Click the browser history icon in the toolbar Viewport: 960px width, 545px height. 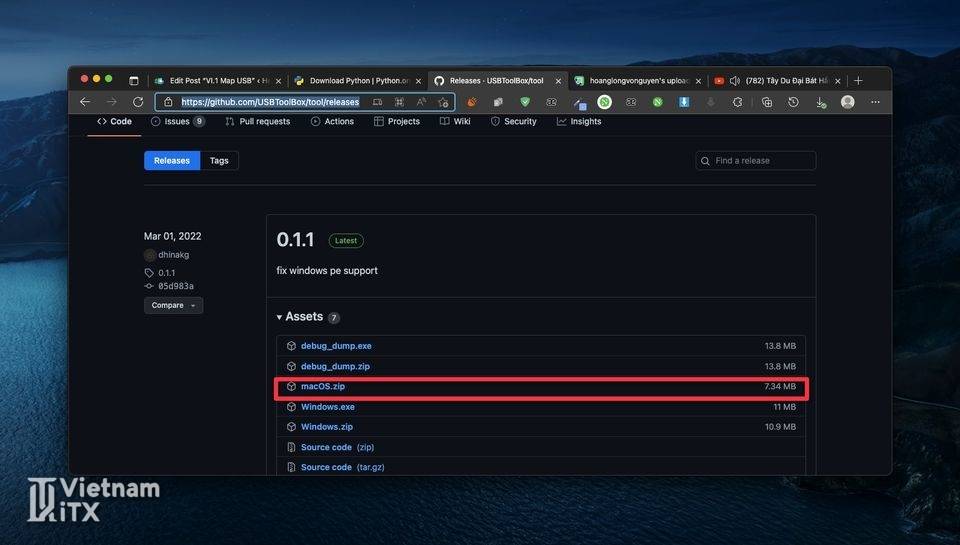pyautogui.click(x=793, y=102)
